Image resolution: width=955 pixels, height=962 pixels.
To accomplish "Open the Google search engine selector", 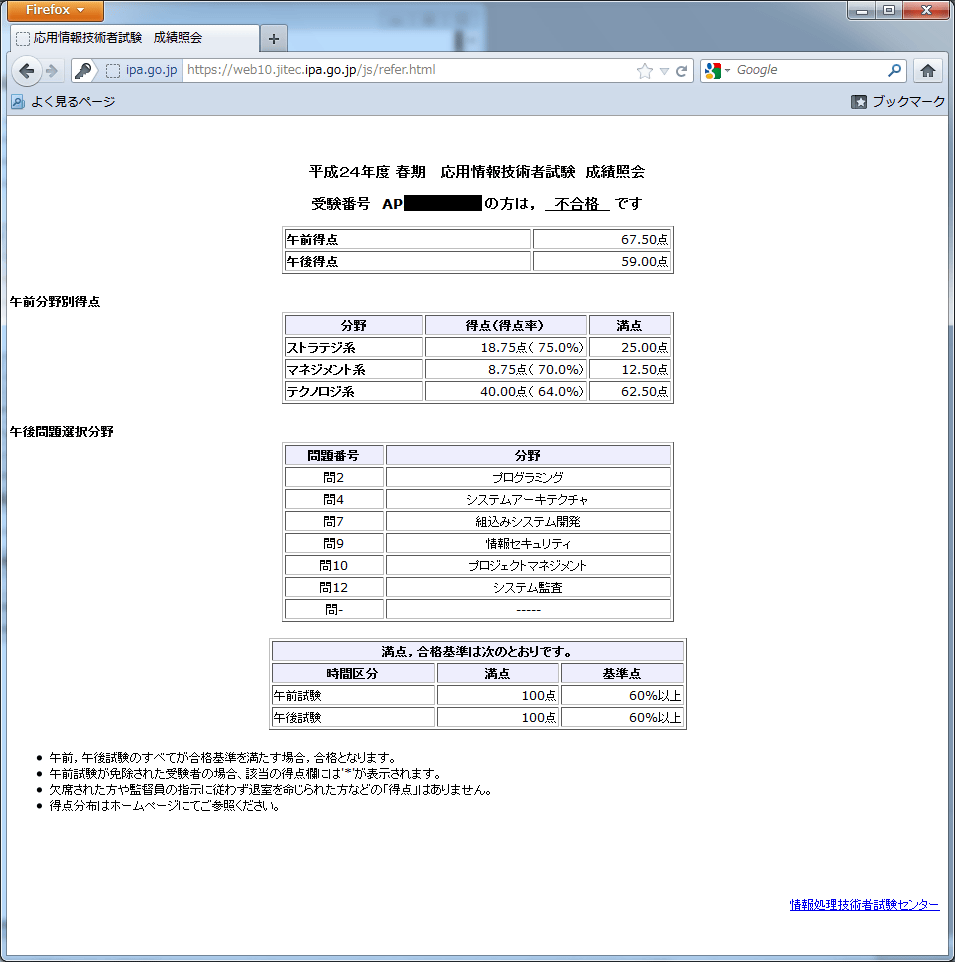I will click(717, 71).
